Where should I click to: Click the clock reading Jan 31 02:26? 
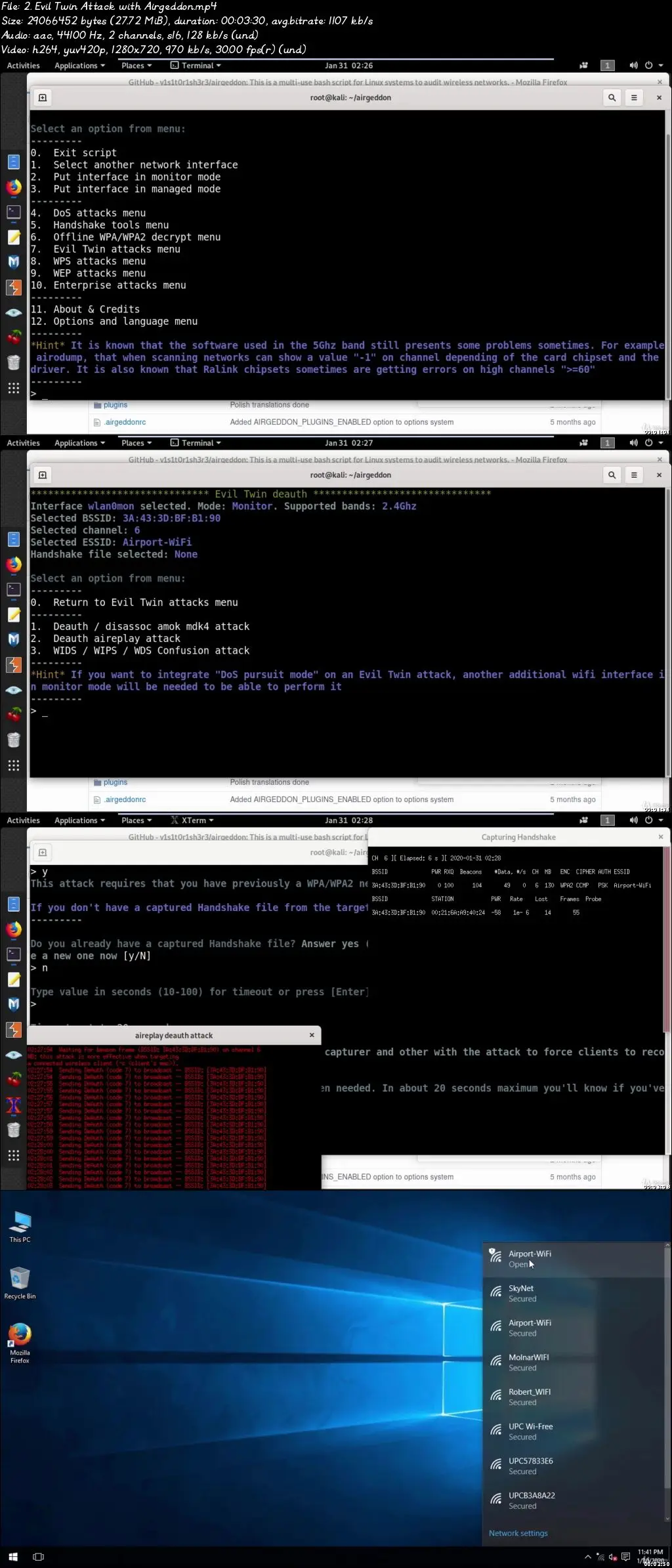click(x=348, y=66)
